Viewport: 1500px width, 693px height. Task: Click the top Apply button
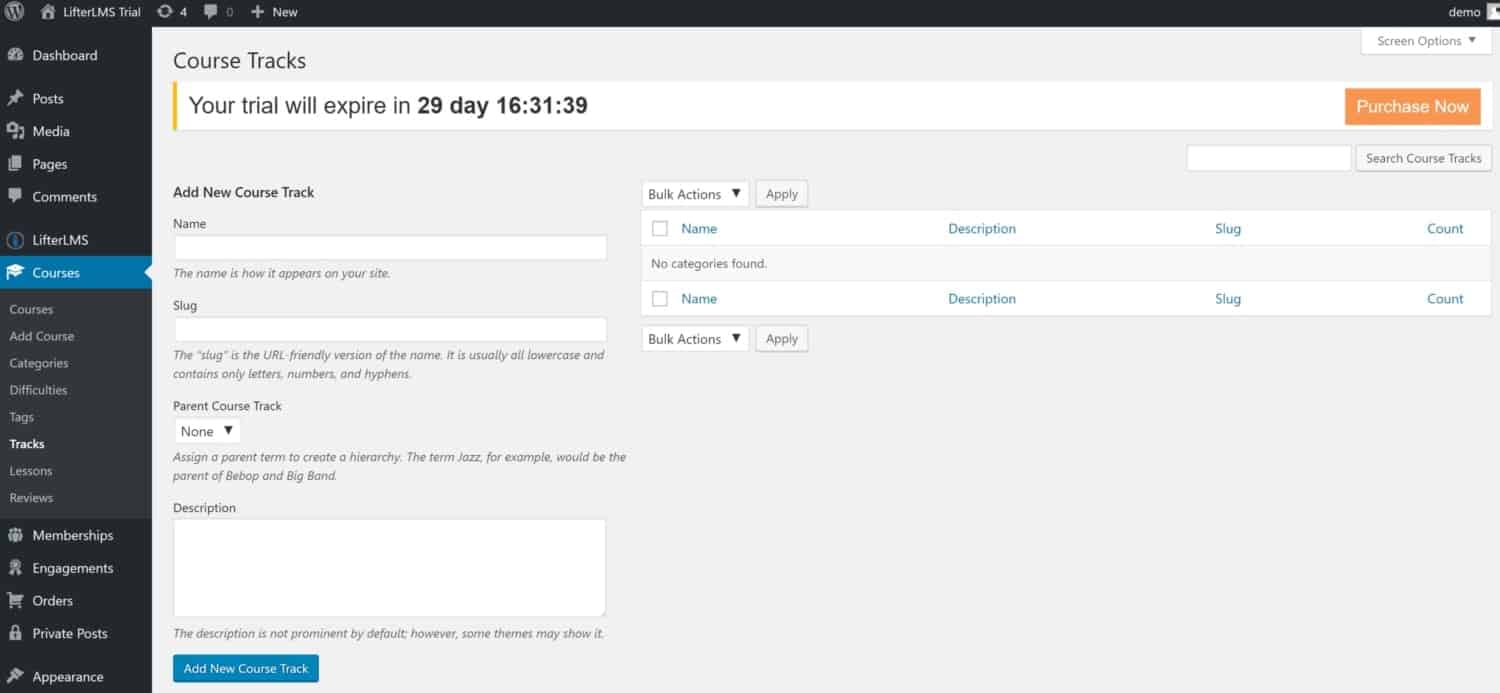782,194
